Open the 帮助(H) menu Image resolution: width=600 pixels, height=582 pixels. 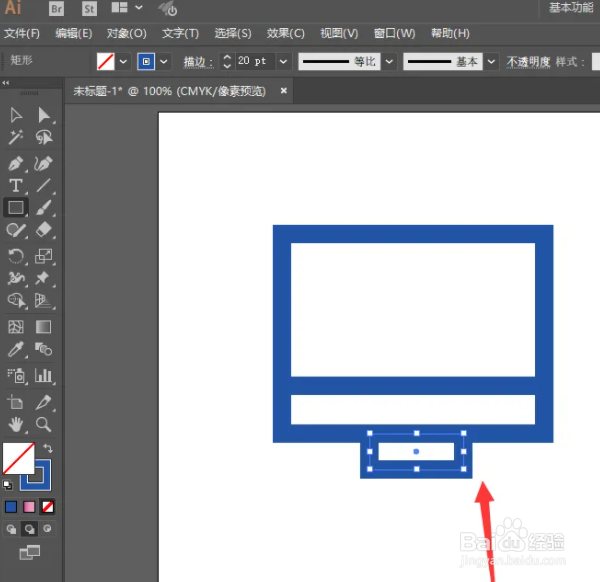[x=450, y=33]
